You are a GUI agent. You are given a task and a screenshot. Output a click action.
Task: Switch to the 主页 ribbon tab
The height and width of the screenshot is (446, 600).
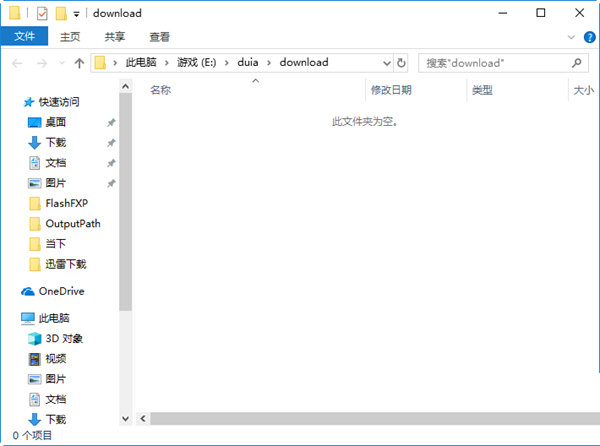pyautogui.click(x=70, y=37)
